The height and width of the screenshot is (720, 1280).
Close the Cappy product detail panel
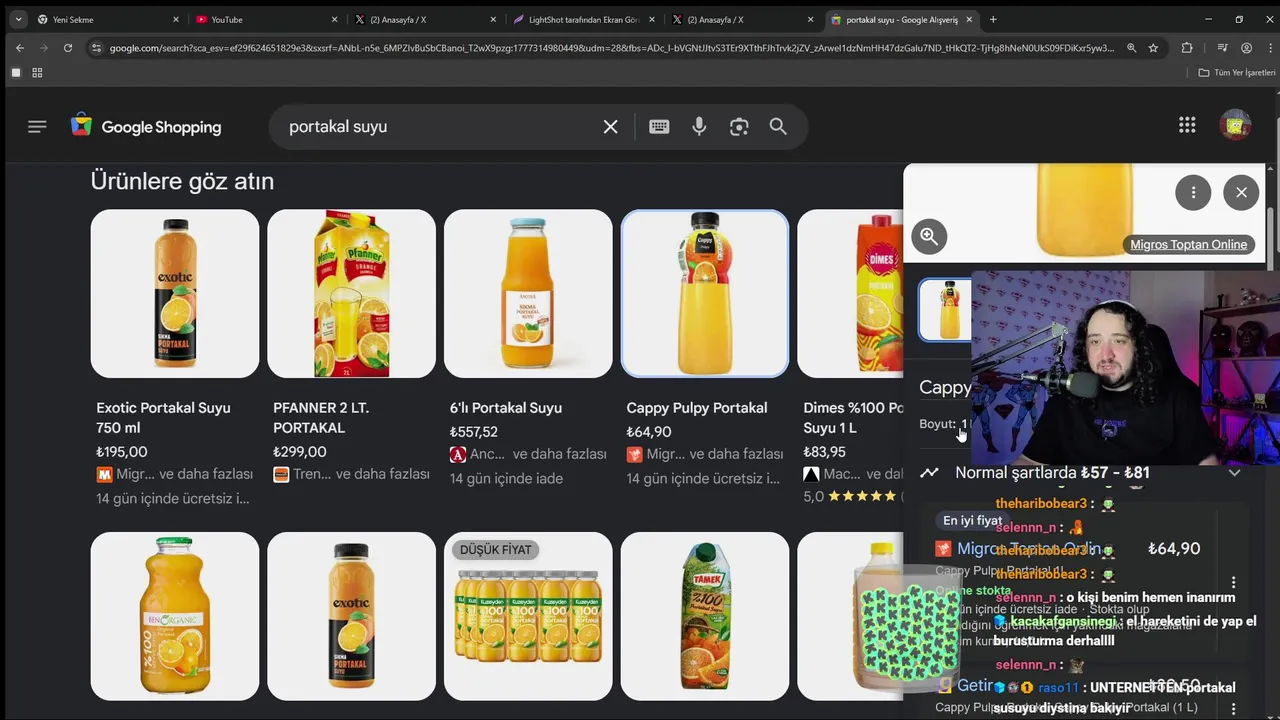(1241, 193)
